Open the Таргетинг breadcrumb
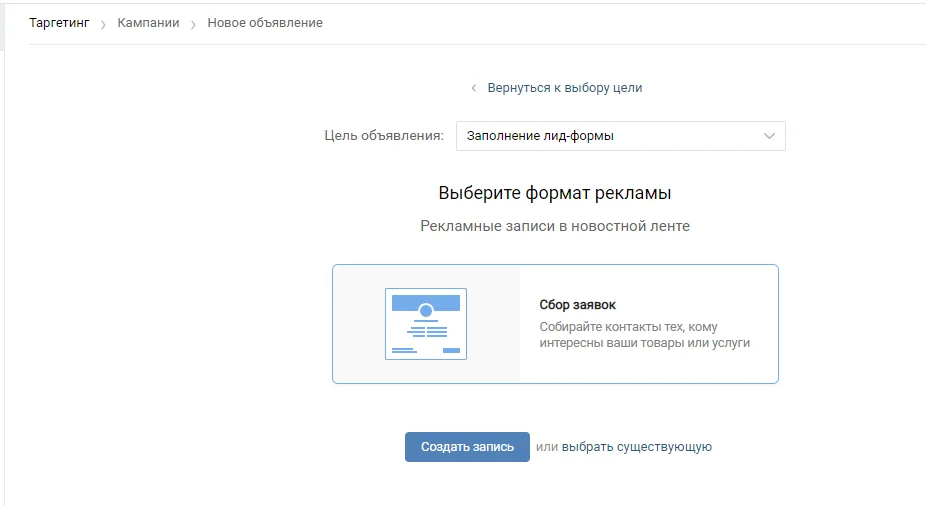The height and width of the screenshot is (506, 926). (x=59, y=23)
